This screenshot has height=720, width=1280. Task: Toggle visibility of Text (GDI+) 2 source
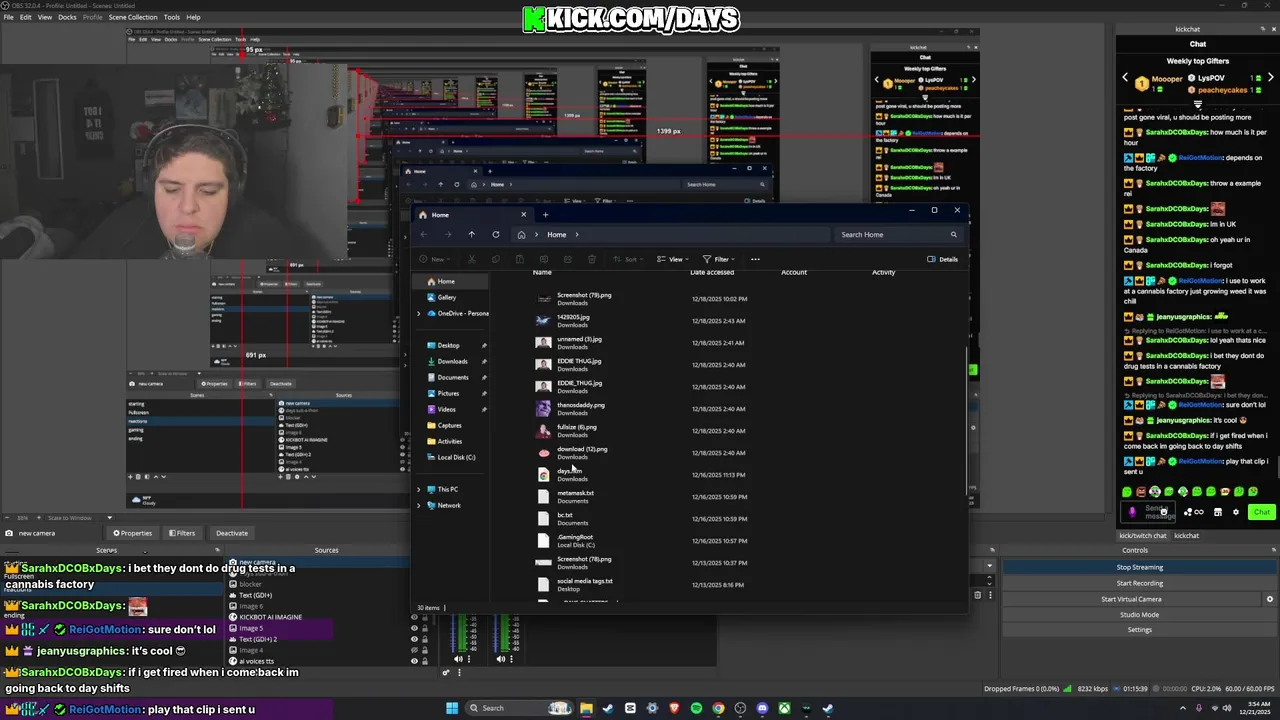[414, 639]
